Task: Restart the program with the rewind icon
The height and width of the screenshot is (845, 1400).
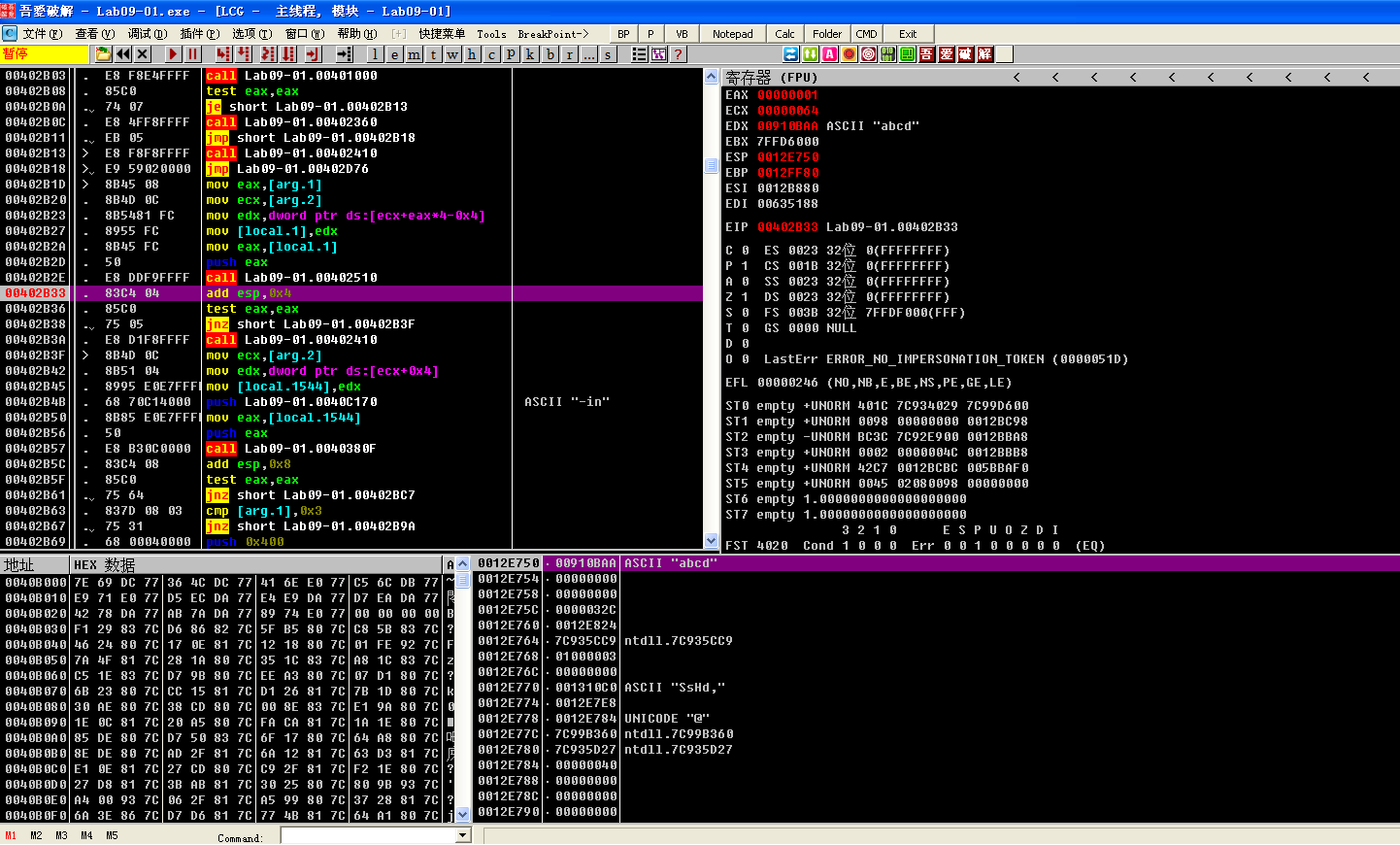Action: point(123,54)
